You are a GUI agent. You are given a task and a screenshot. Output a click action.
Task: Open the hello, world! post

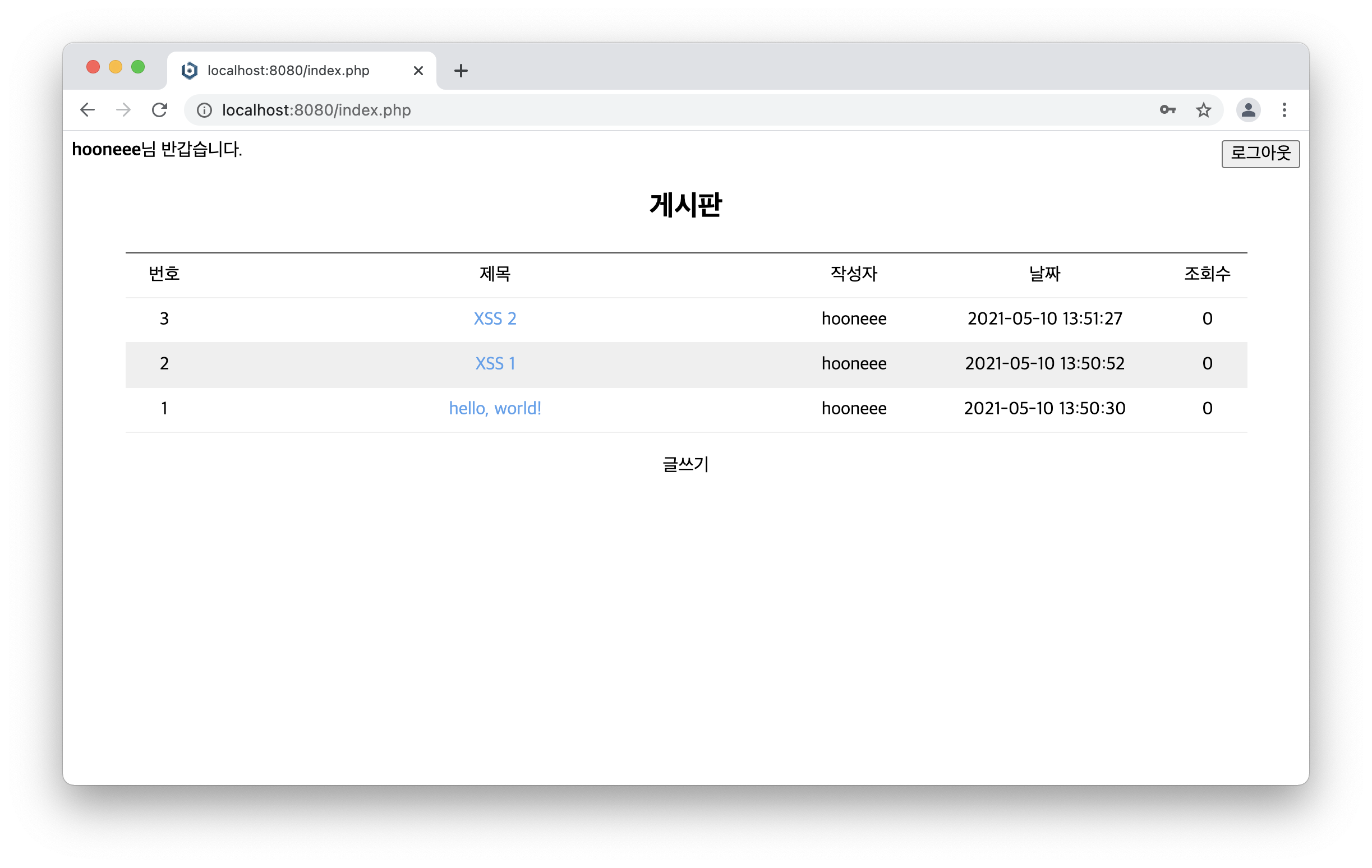(495, 408)
